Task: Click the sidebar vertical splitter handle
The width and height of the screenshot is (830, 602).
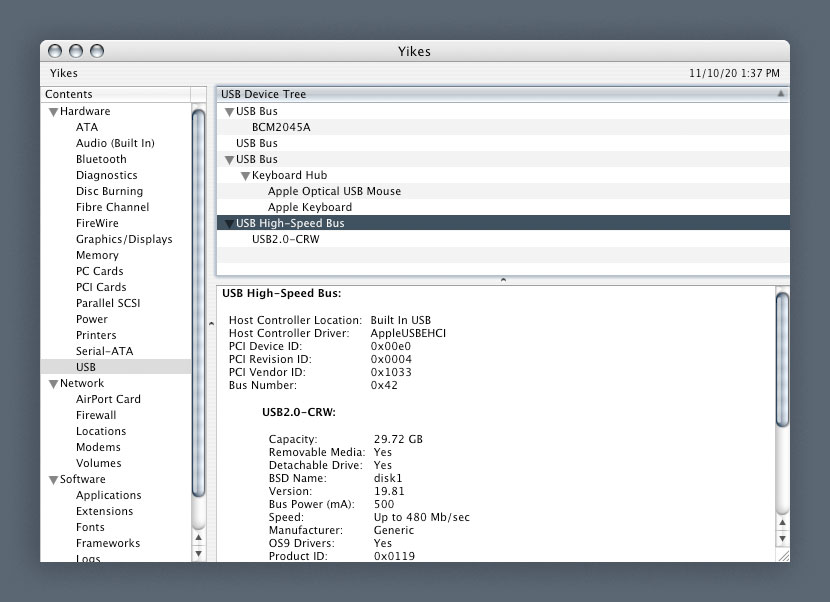Action: pos(211,323)
